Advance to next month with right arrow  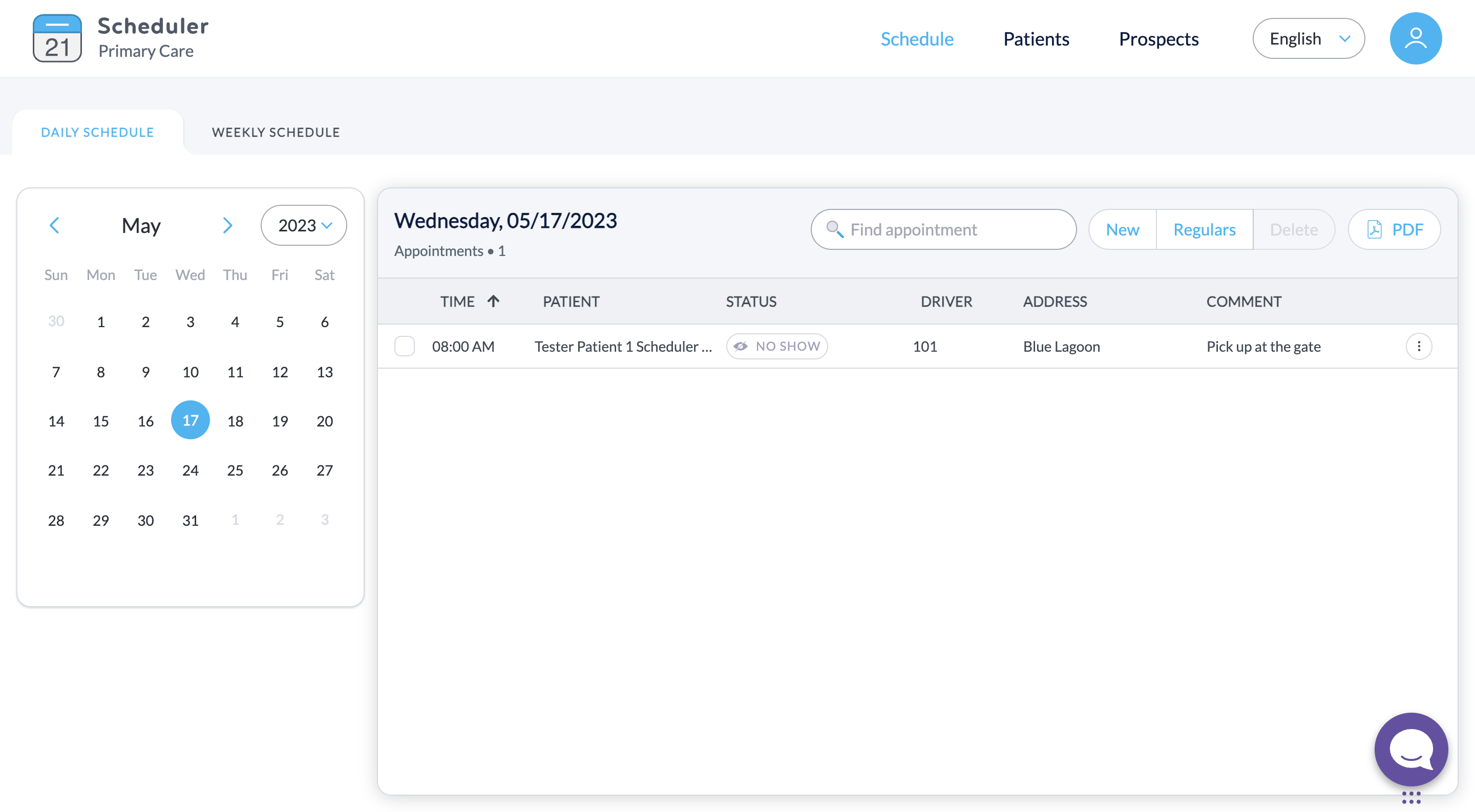click(227, 225)
